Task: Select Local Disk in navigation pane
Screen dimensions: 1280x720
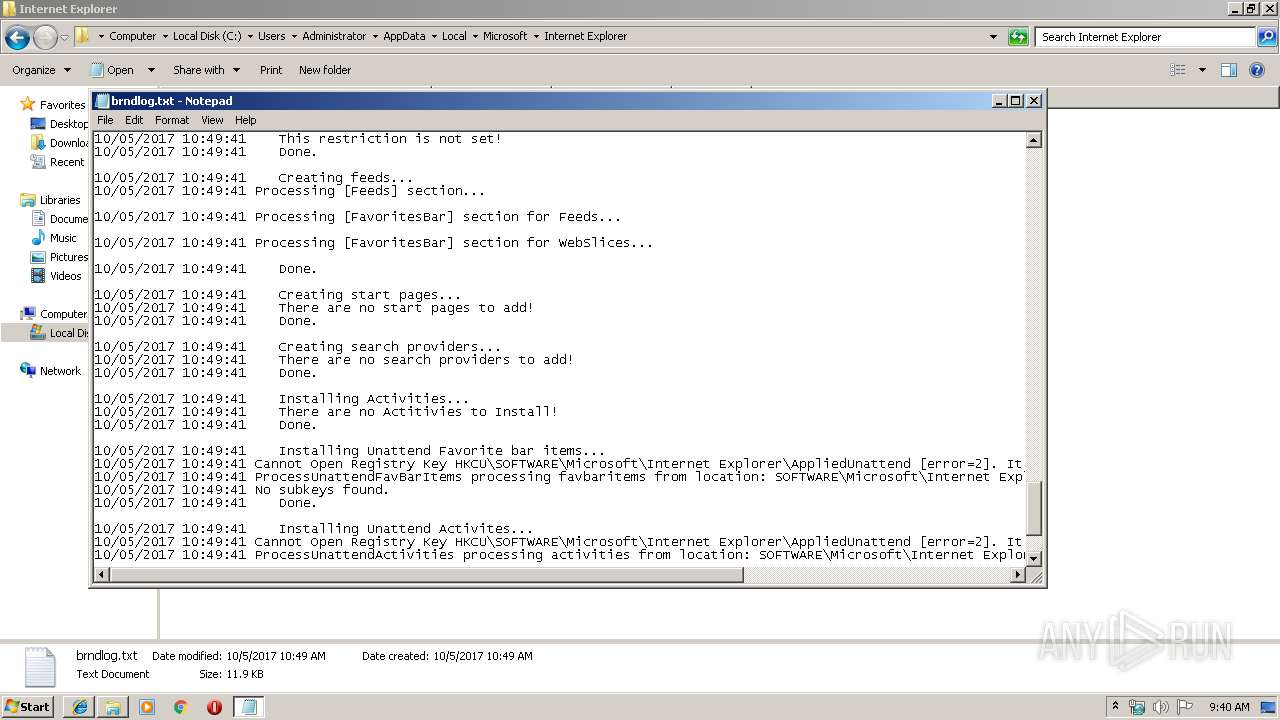Action: 59,333
